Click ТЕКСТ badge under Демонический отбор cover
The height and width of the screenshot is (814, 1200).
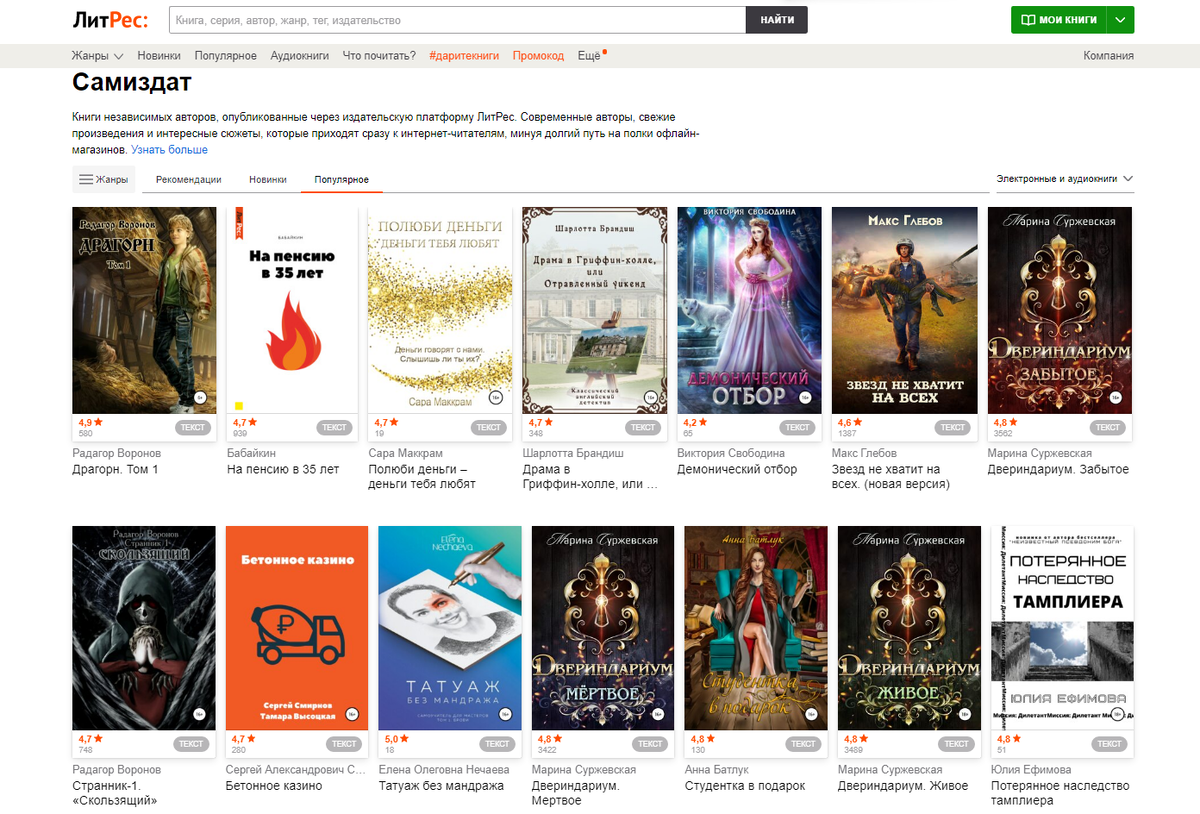pyautogui.click(x=797, y=427)
